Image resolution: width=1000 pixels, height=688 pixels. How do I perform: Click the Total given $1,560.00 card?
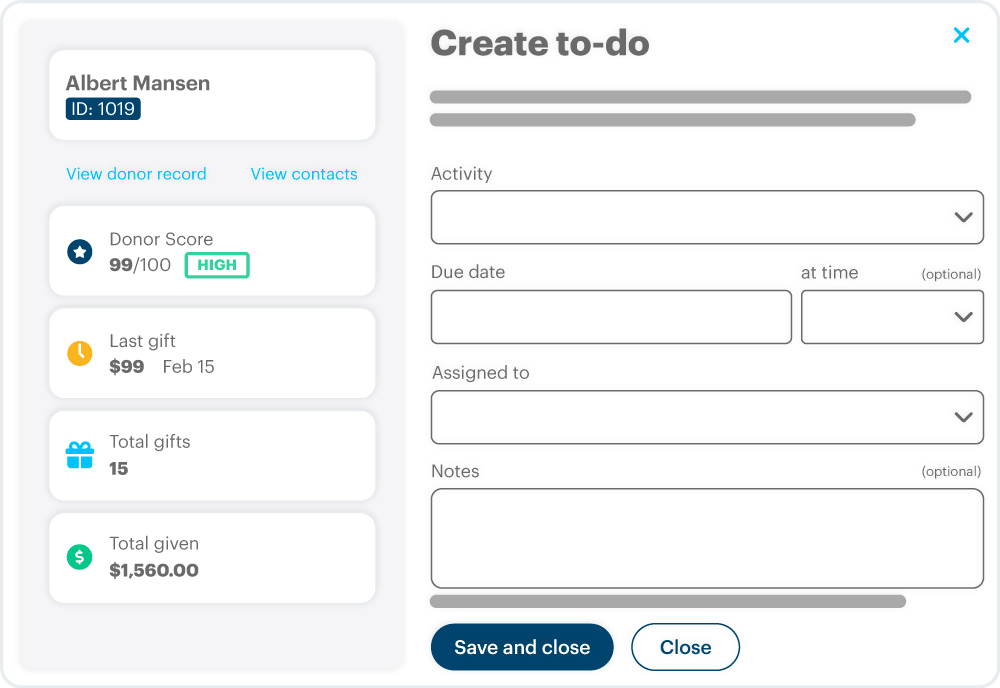(x=212, y=558)
